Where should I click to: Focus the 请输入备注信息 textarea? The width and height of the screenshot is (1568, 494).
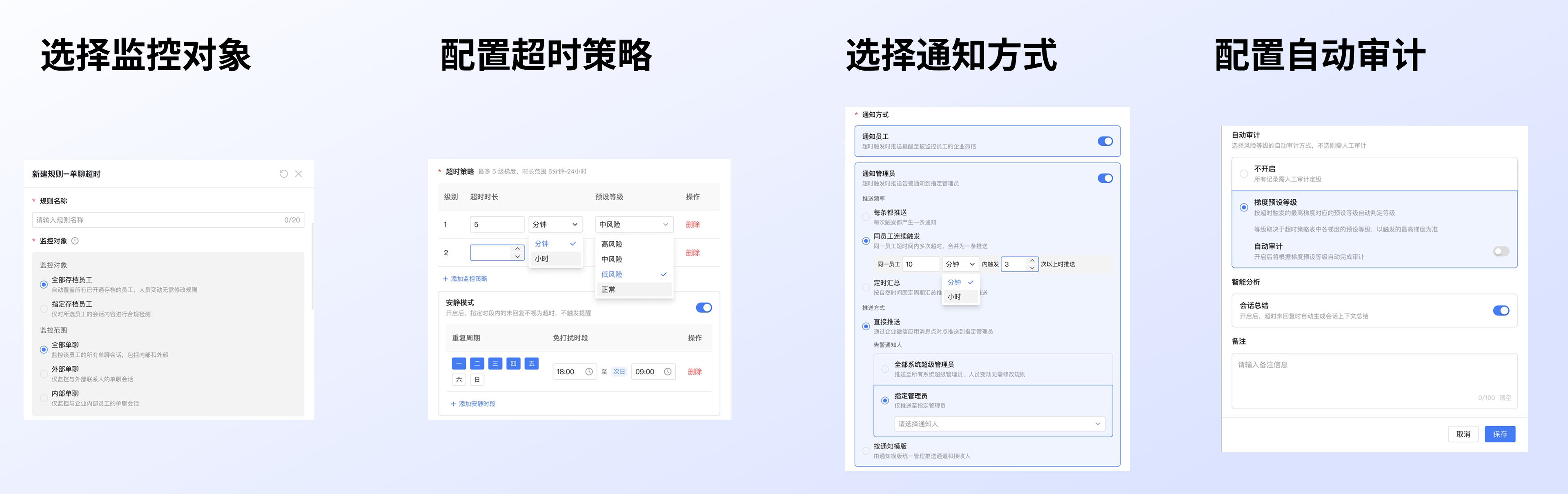pyautogui.click(x=1374, y=381)
